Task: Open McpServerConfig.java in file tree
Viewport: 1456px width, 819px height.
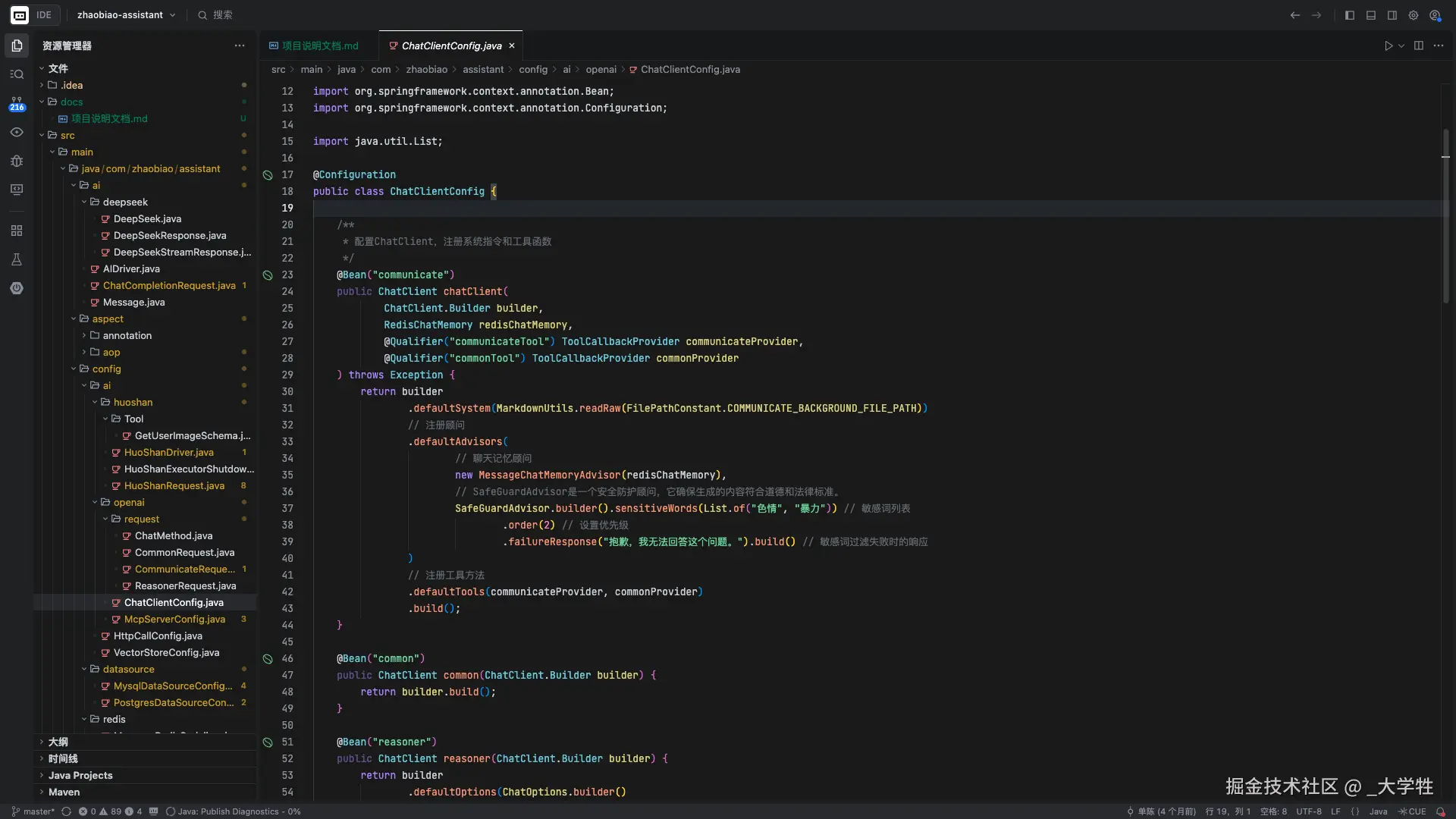Action: (174, 619)
